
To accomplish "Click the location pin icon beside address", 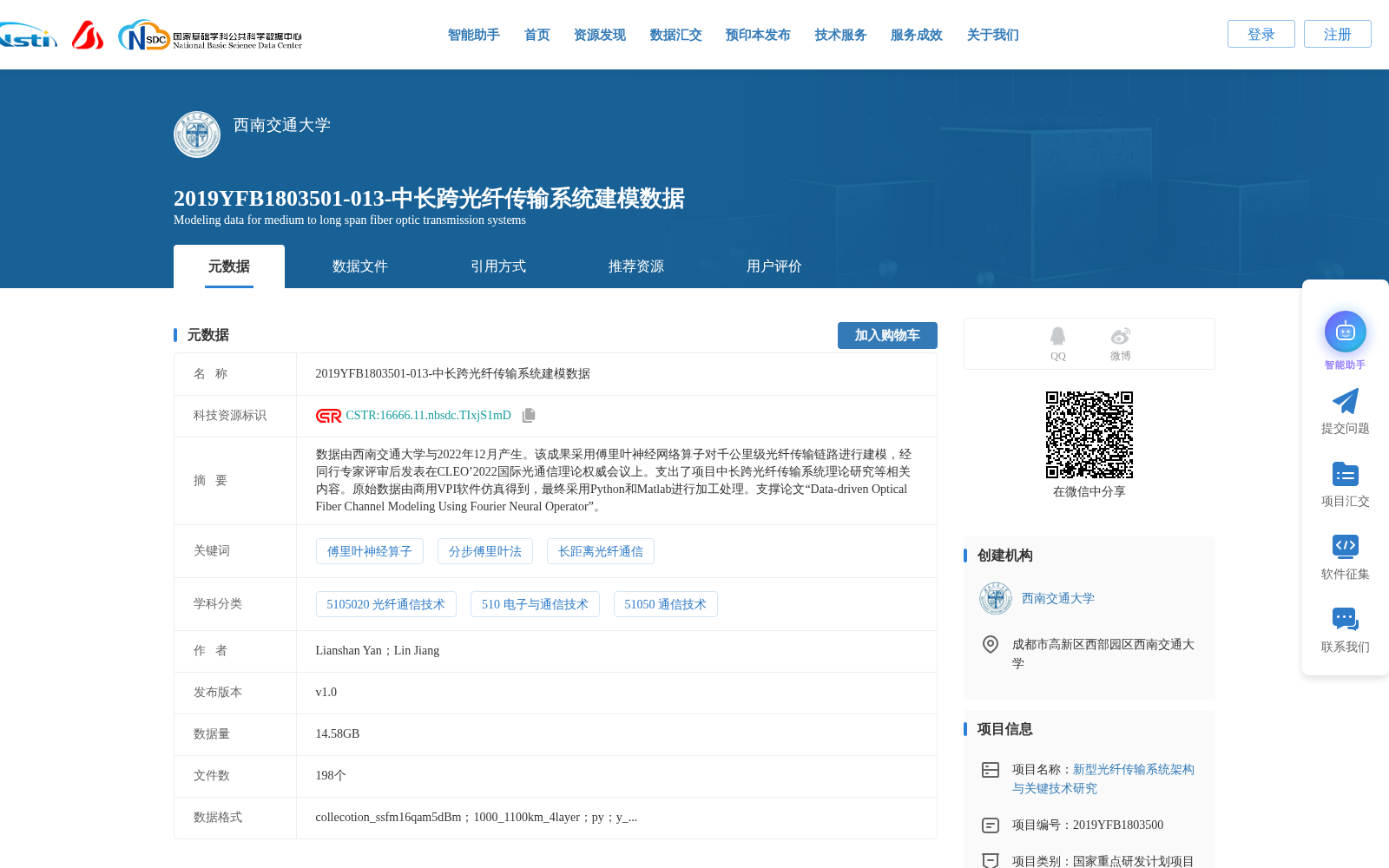I will pyautogui.click(x=991, y=644).
